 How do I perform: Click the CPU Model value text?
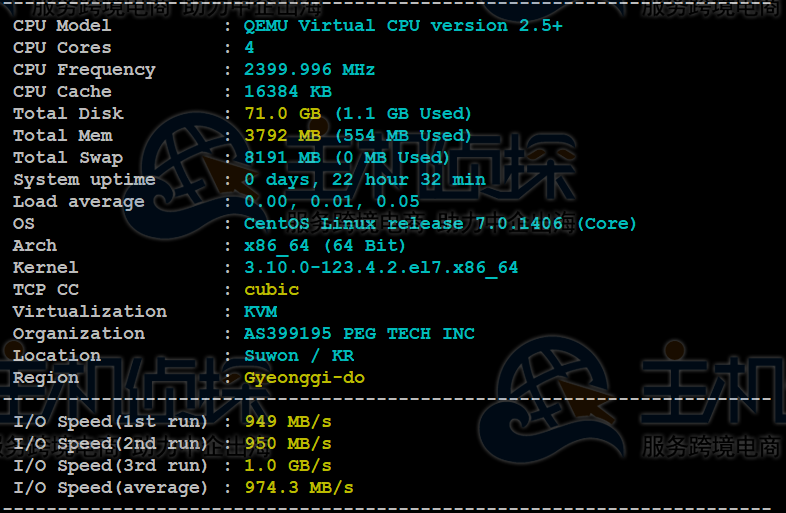[x=403, y=26]
